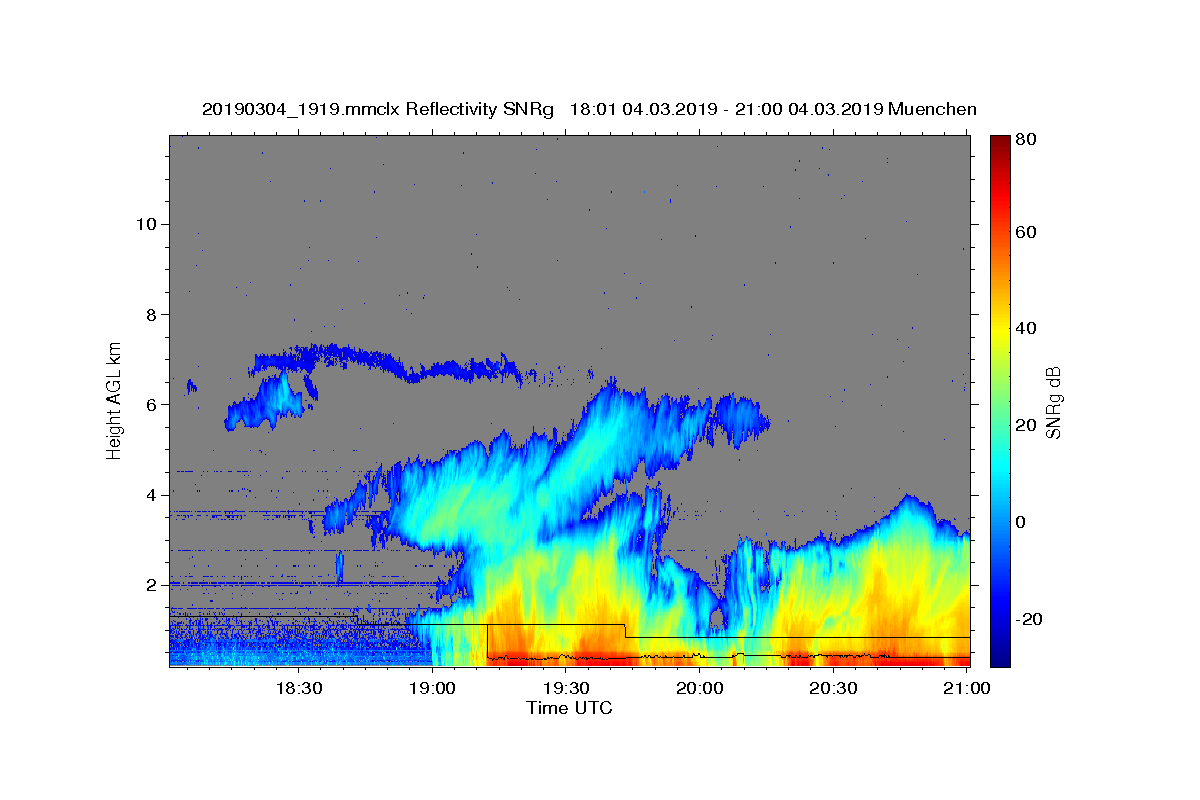Click the 'Muenchen' location label in title

932,109
